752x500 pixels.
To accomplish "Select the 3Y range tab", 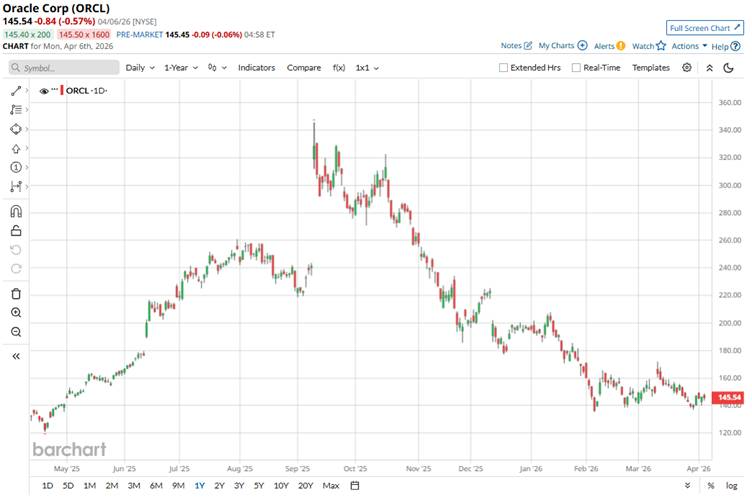I will pyautogui.click(x=239, y=486).
